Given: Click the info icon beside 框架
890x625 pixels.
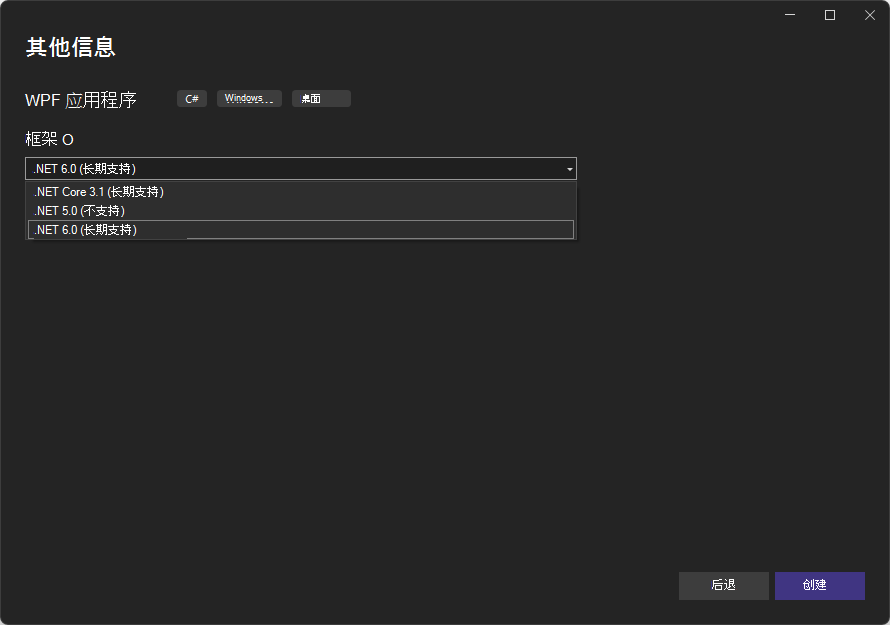Looking at the screenshot, I should click(68, 139).
